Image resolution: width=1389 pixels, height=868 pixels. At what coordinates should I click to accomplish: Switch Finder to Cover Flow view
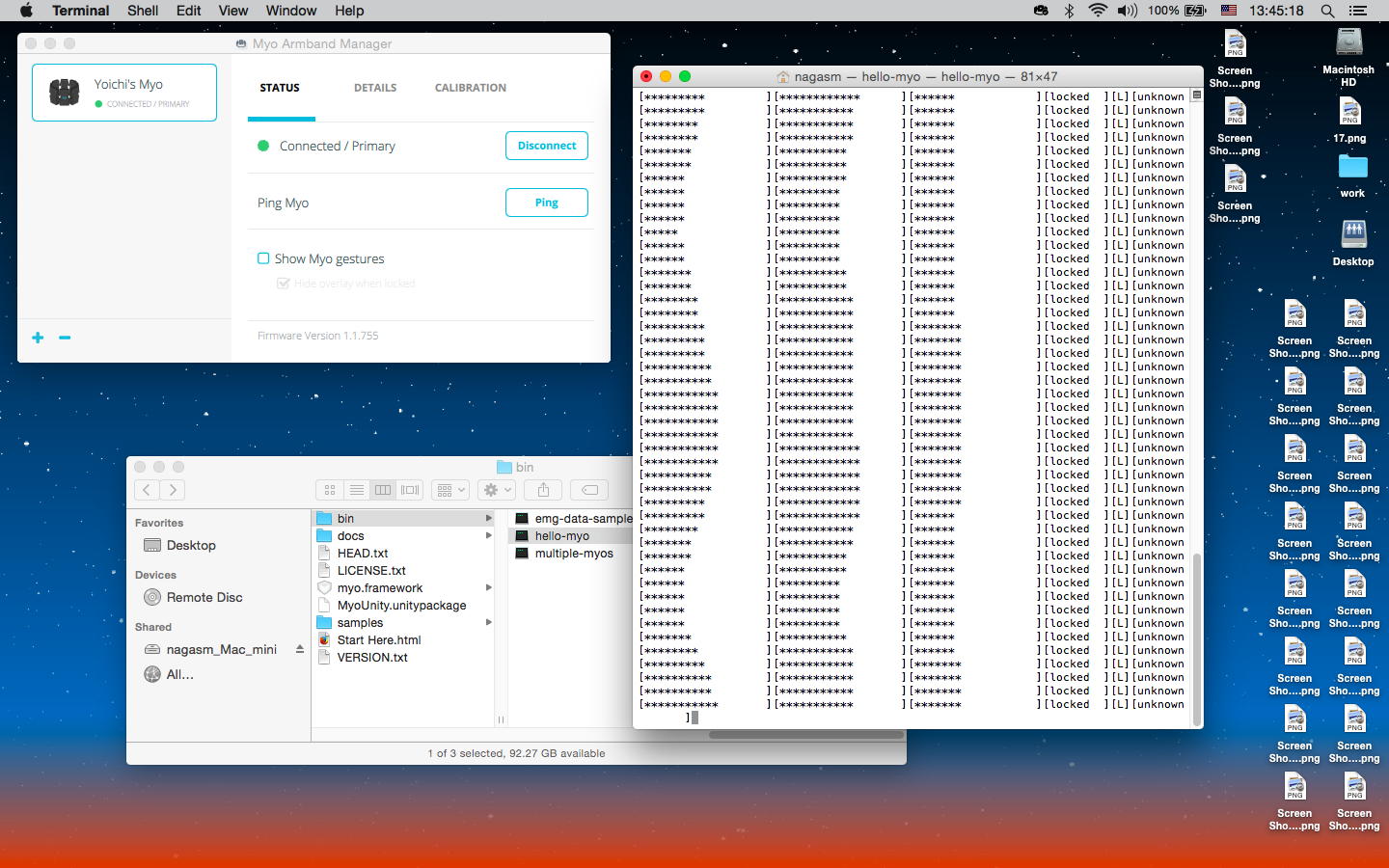(x=410, y=490)
